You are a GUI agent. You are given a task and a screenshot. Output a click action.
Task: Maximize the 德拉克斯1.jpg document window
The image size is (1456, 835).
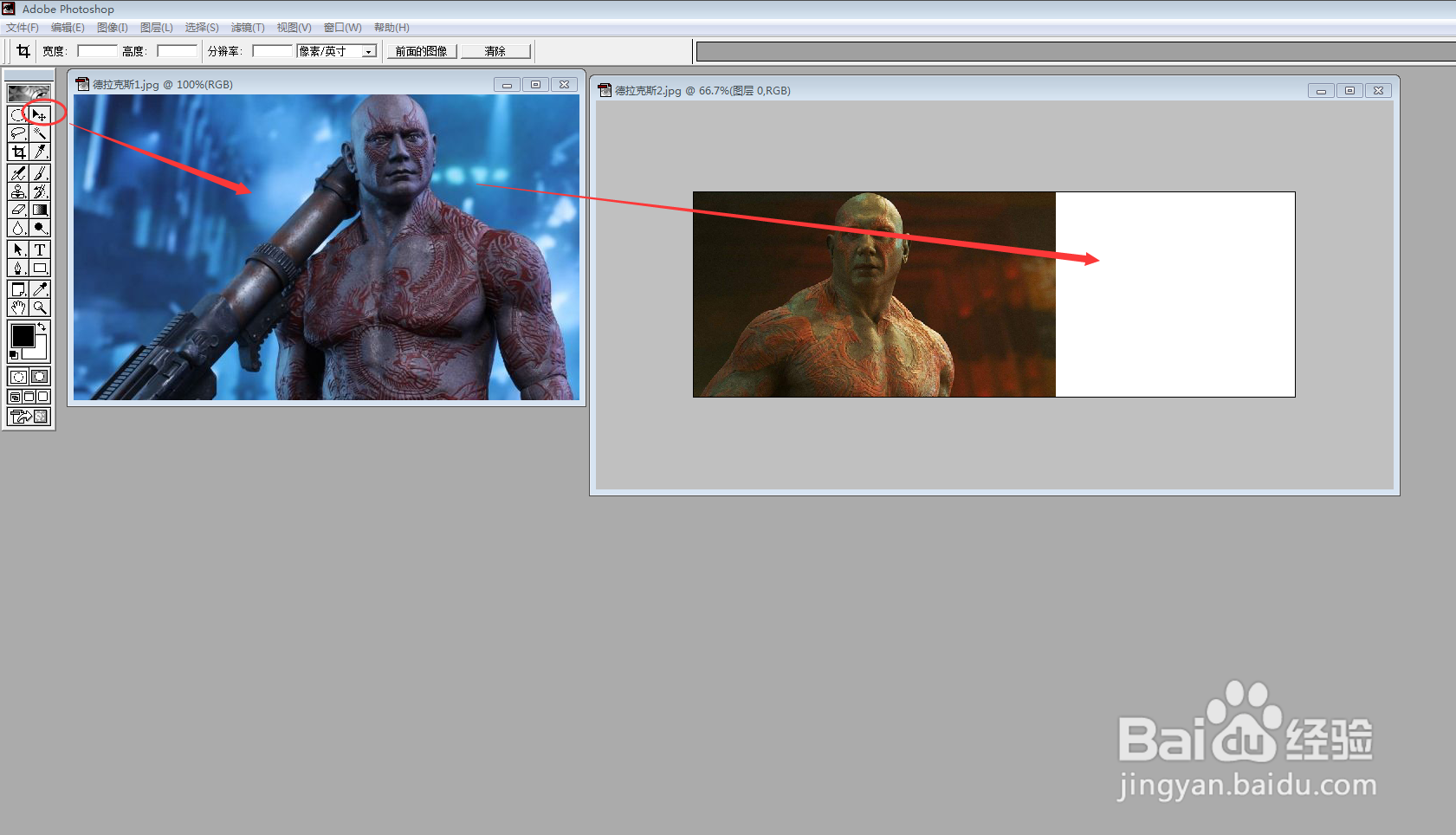pos(535,84)
